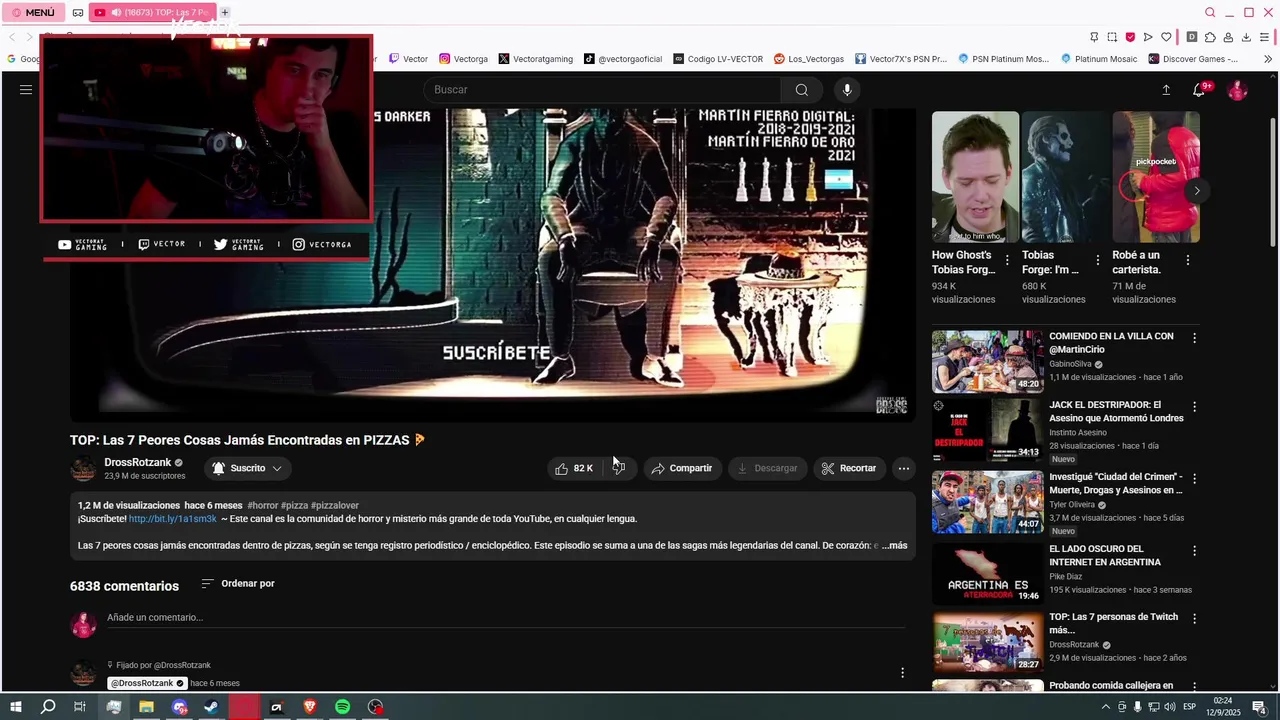Open browser downloads icon
Image resolution: width=1280 pixels, height=720 pixels.
(x=1246, y=37)
